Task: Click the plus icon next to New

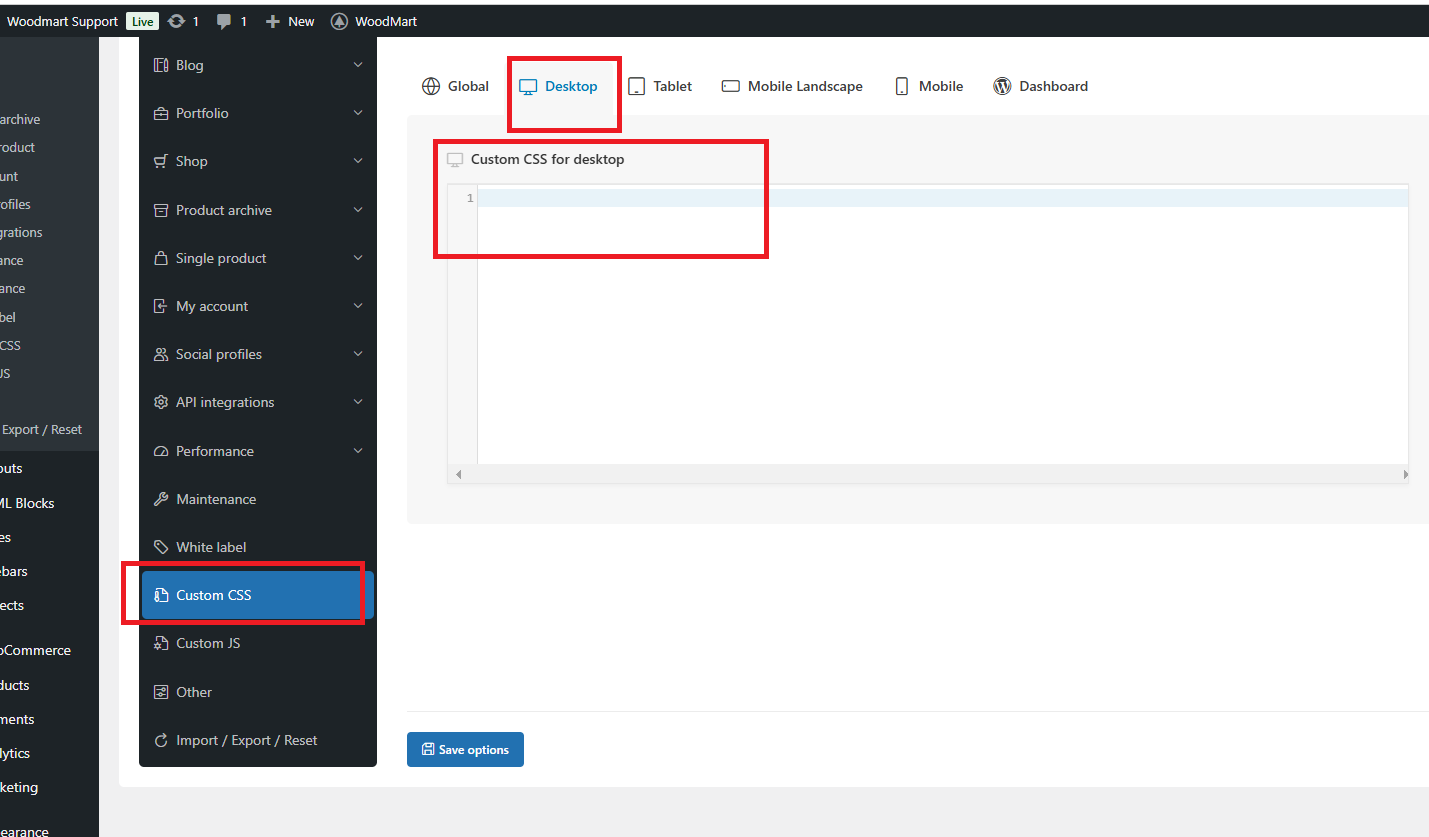Action: [x=272, y=21]
